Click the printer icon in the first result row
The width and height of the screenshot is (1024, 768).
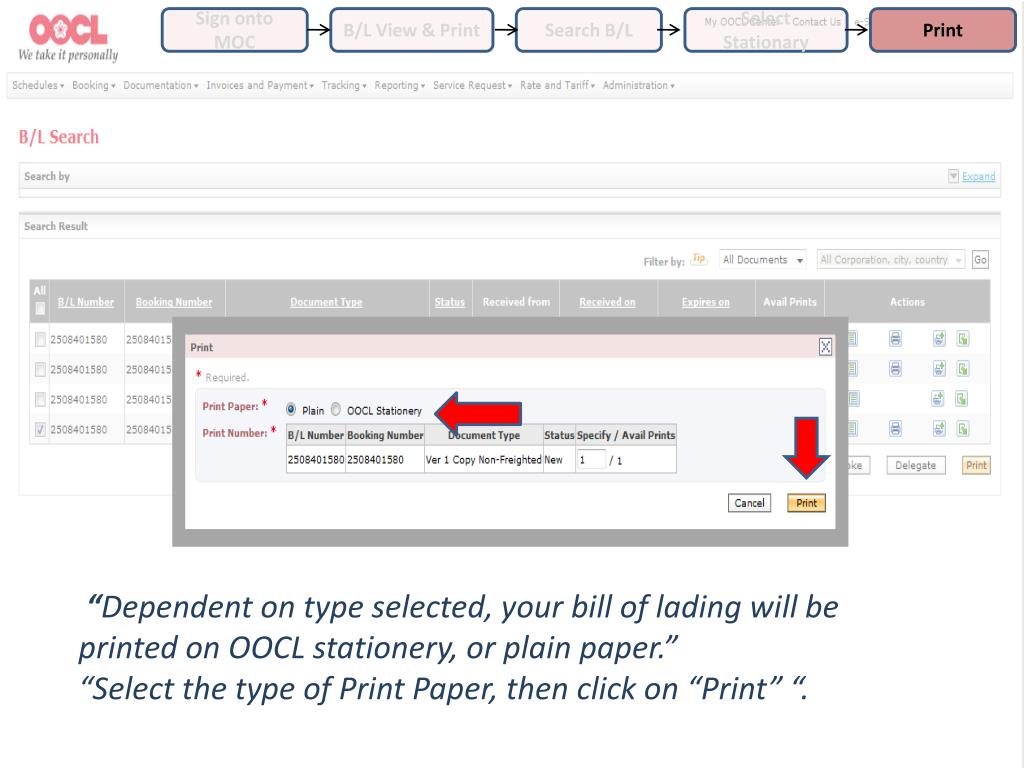(895, 338)
